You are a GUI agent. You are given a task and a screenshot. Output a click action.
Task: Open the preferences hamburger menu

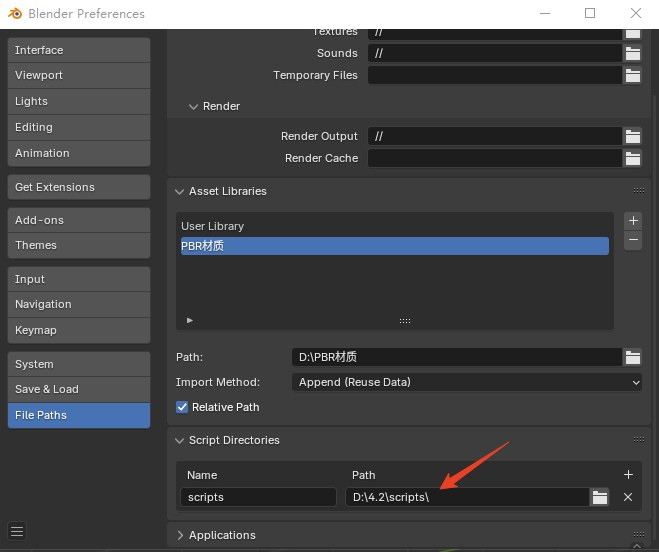pos(17,531)
